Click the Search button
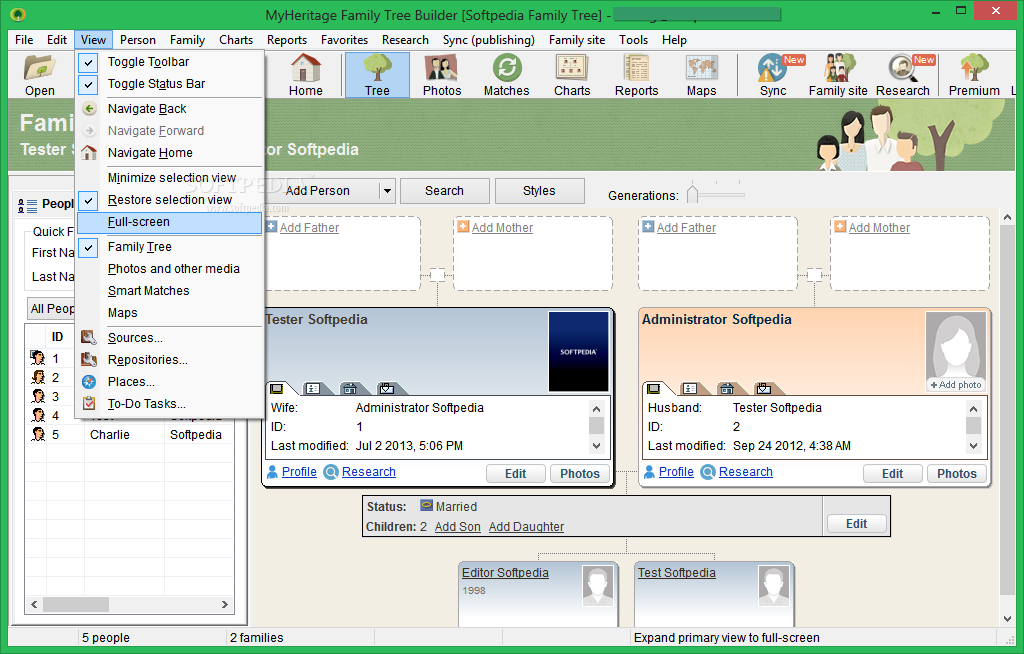 pos(444,191)
